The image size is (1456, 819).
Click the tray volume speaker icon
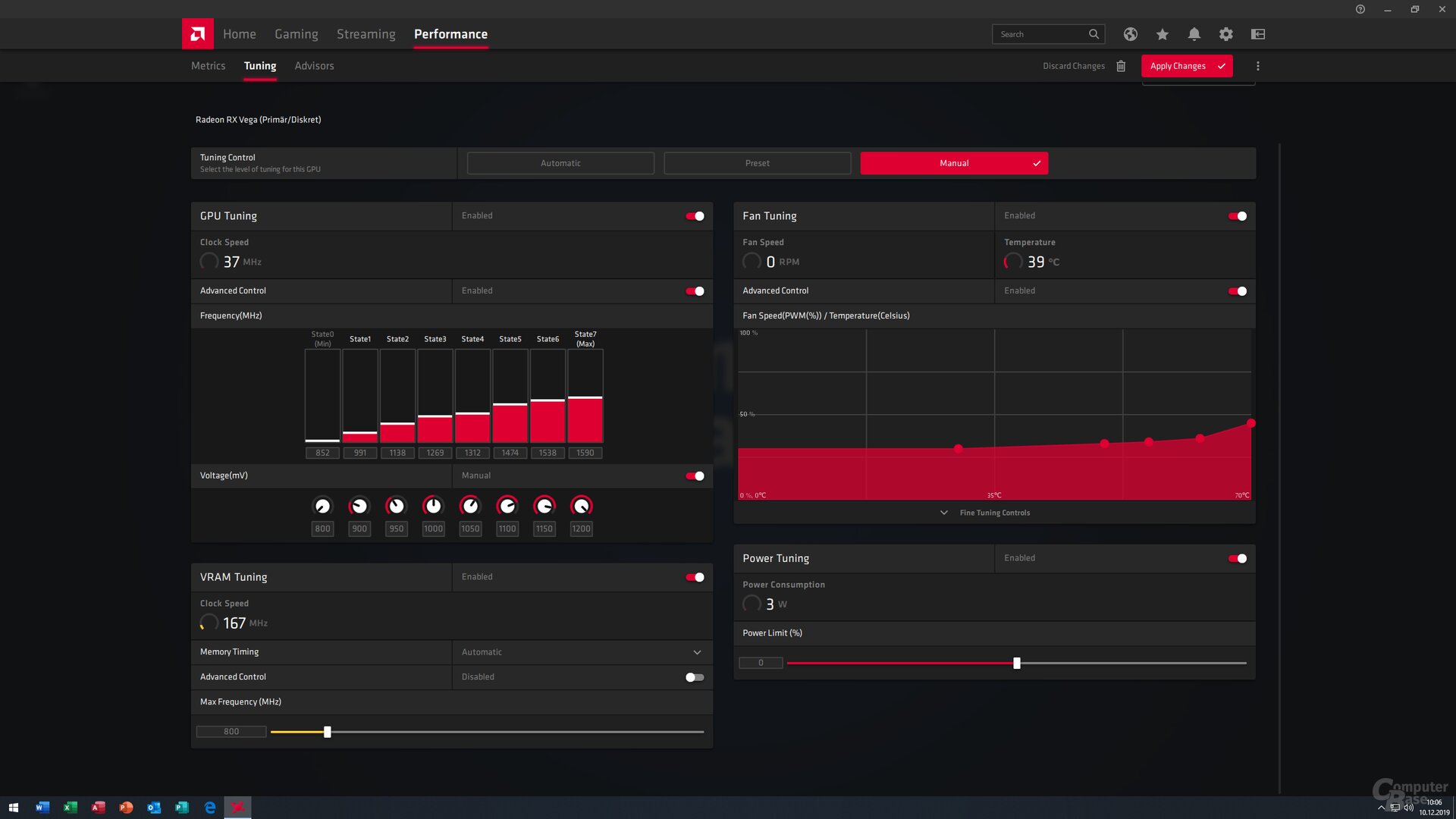click(1409, 808)
